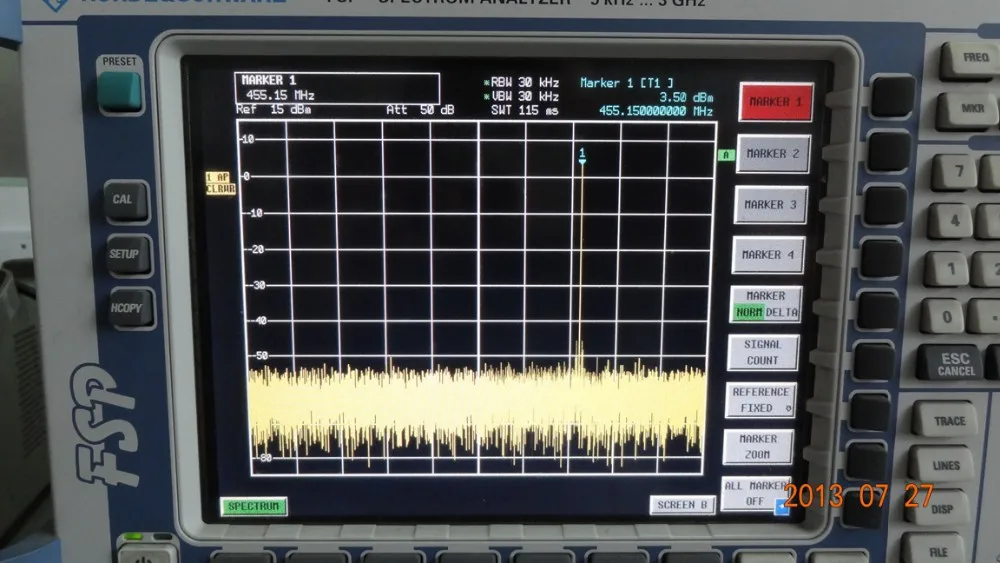The width and height of the screenshot is (1000, 563).
Task: Toggle the REFERENCE FIXED softkey
Action: [x=760, y=400]
